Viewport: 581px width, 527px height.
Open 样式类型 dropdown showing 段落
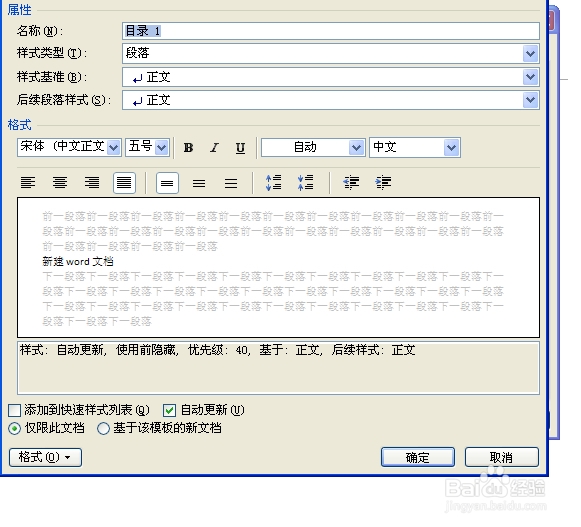click(x=531, y=54)
